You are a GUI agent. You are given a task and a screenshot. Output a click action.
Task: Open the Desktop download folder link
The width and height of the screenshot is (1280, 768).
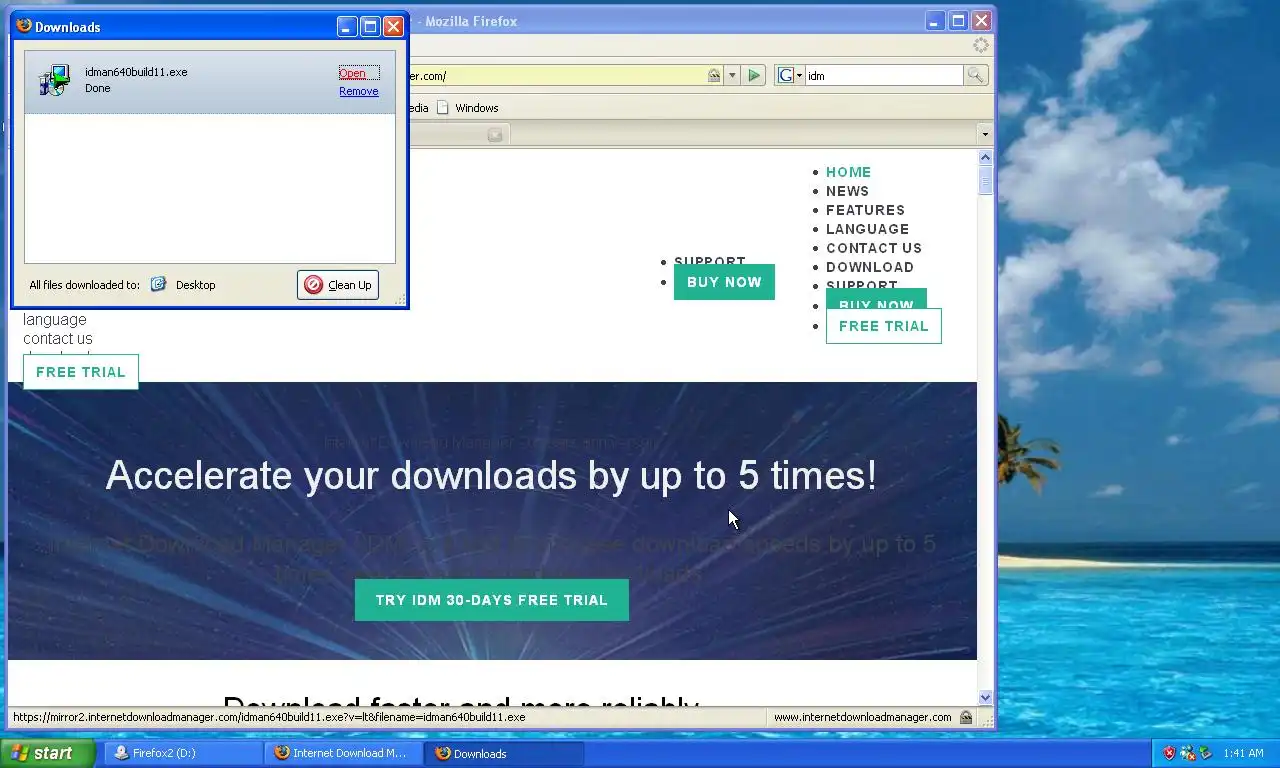point(195,285)
